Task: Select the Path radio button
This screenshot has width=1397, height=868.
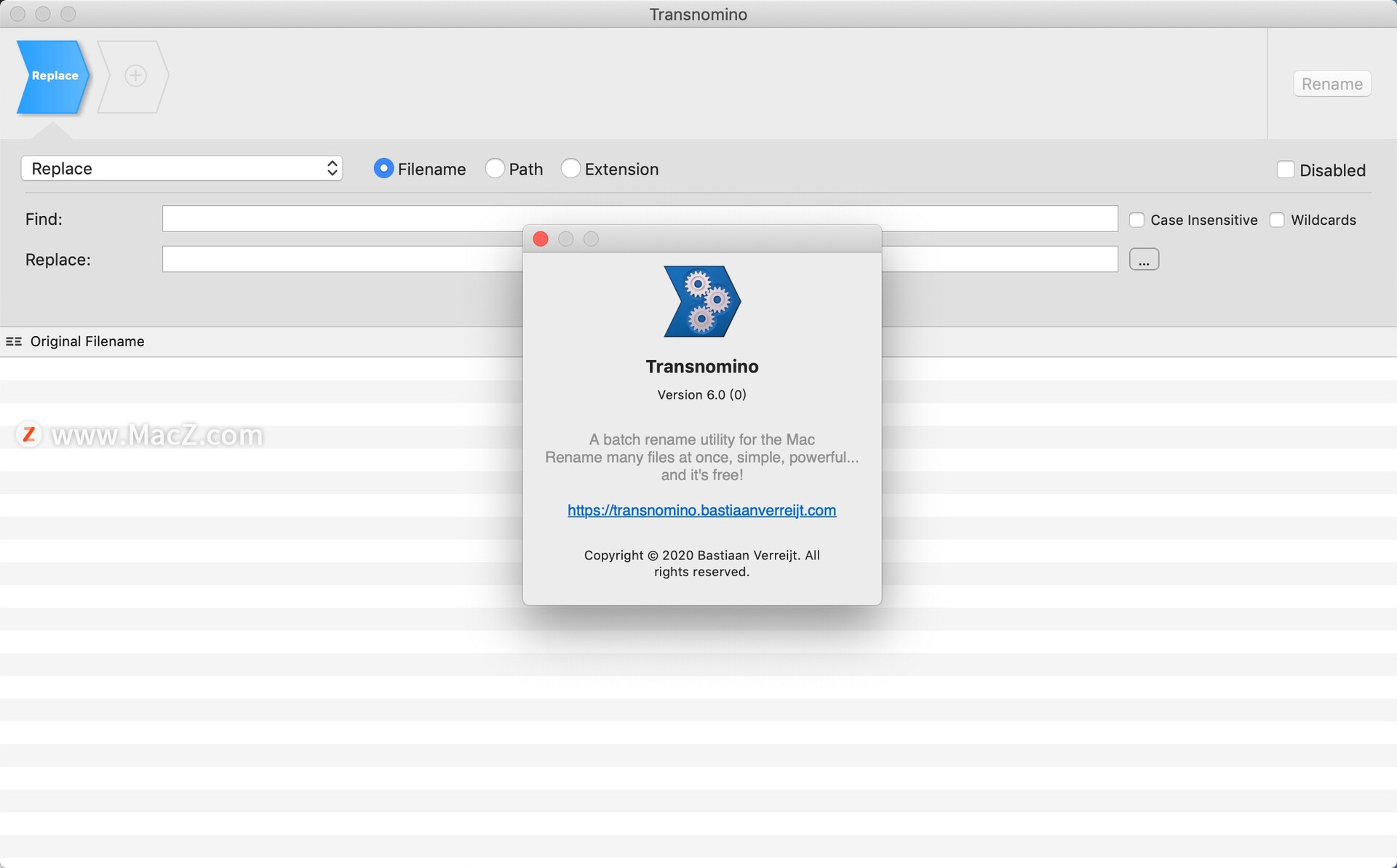Action: click(x=495, y=169)
